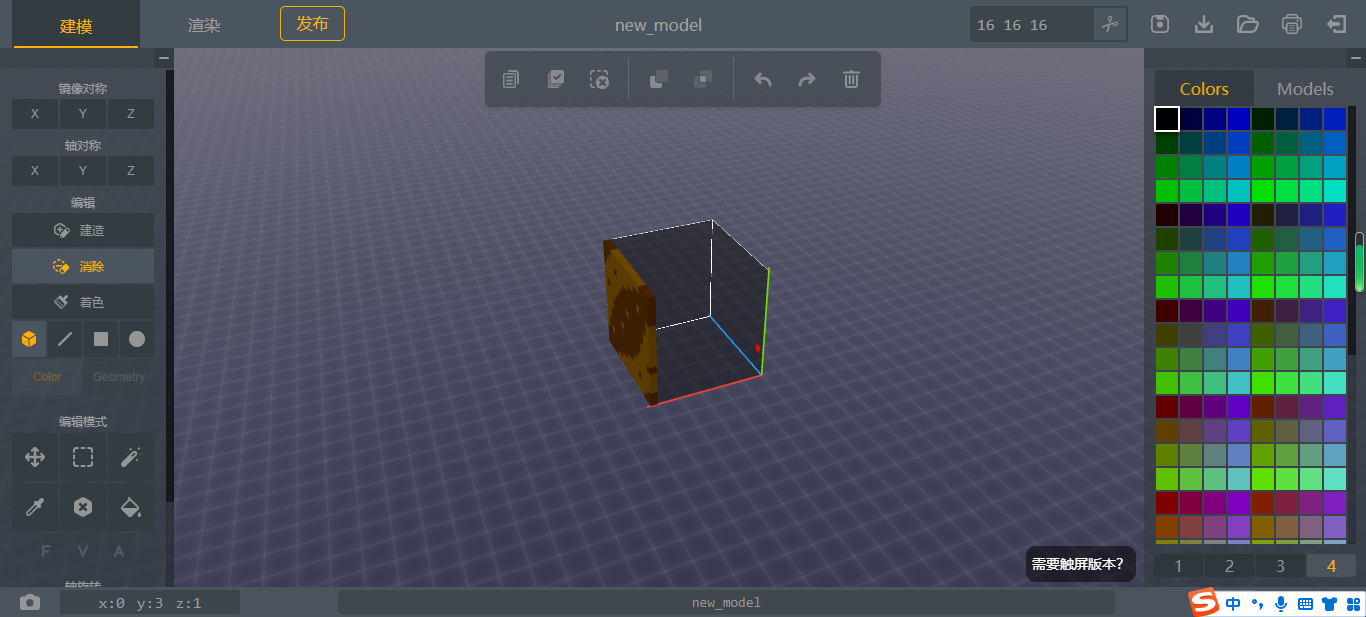Select the line shape tool

coord(65,339)
